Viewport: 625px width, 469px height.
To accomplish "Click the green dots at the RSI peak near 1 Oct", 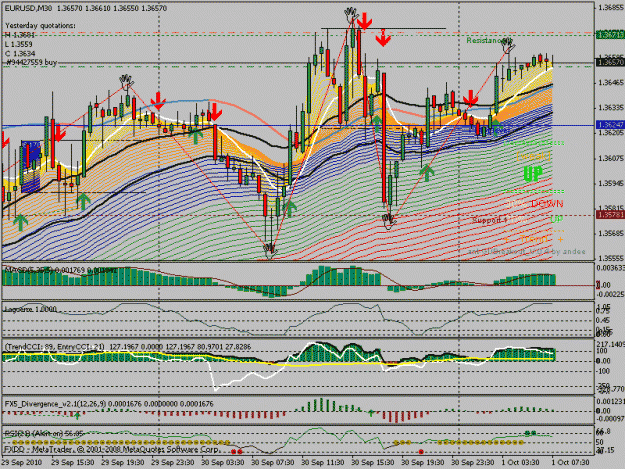I will tap(531, 433).
